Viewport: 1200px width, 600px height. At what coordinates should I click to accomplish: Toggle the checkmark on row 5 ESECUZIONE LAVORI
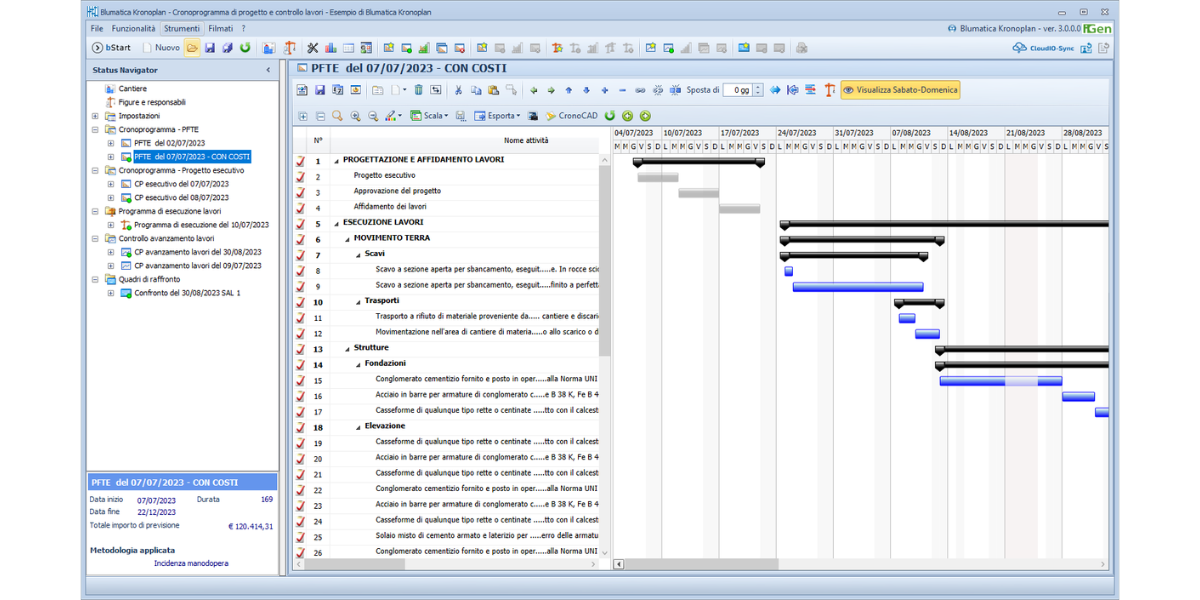coord(300,223)
